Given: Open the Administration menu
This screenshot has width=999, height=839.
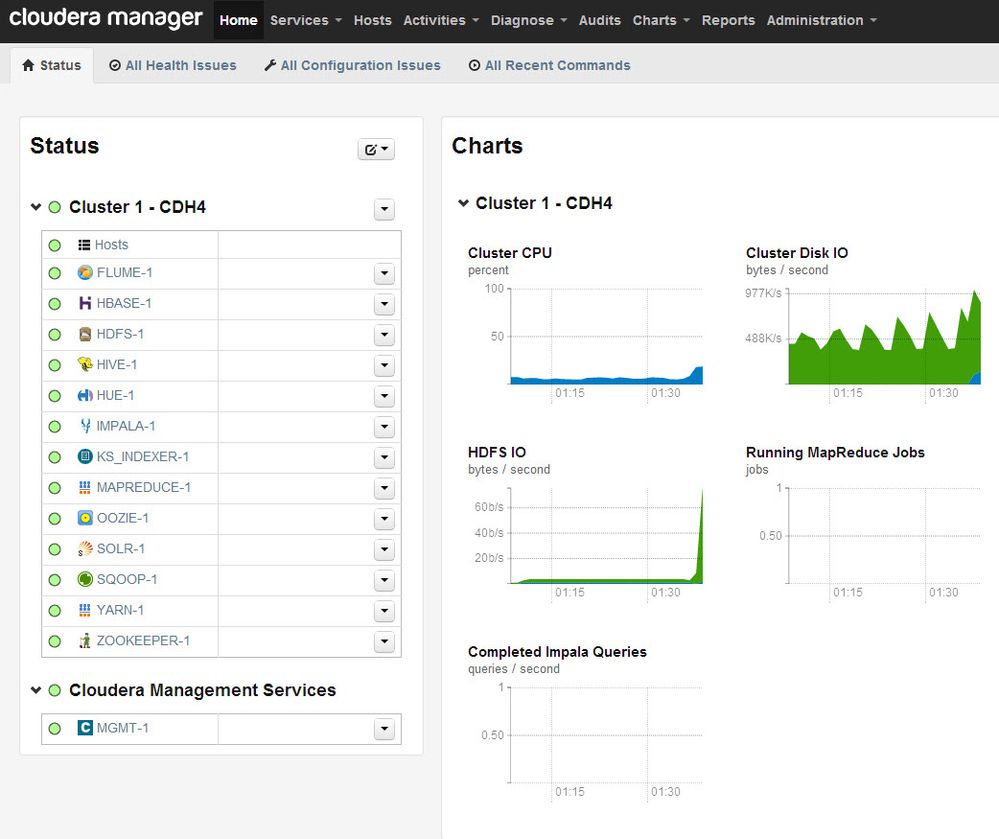Looking at the screenshot, I should [x=821, y=20].
